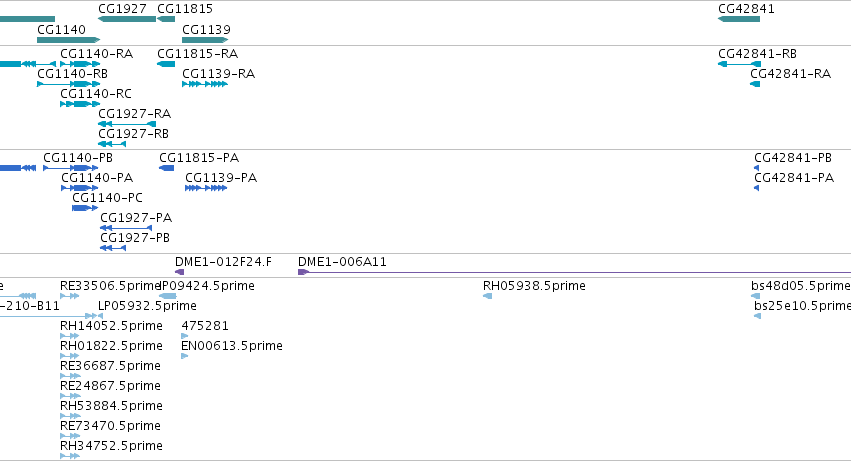851x461 pixels.
Task: Select the CG1927 gene bar
Action: click(x=127, y=19)
